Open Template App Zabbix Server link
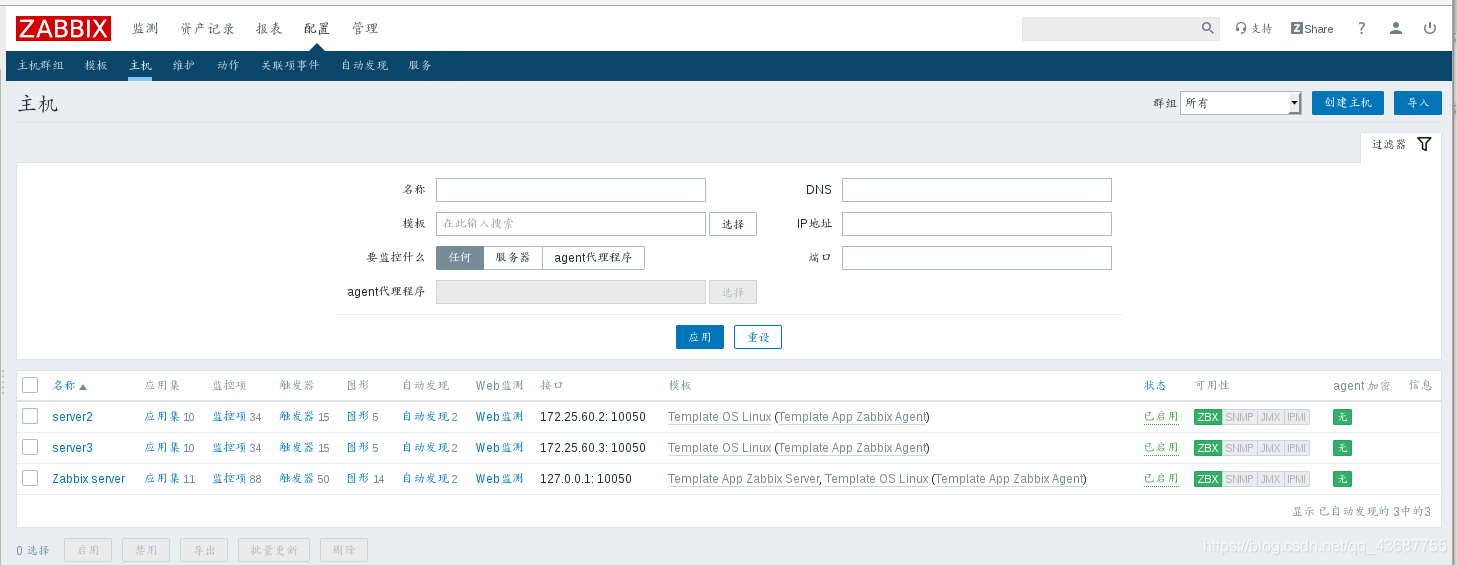The height and width of the screenshot is (565, 1457). (743, 479)
